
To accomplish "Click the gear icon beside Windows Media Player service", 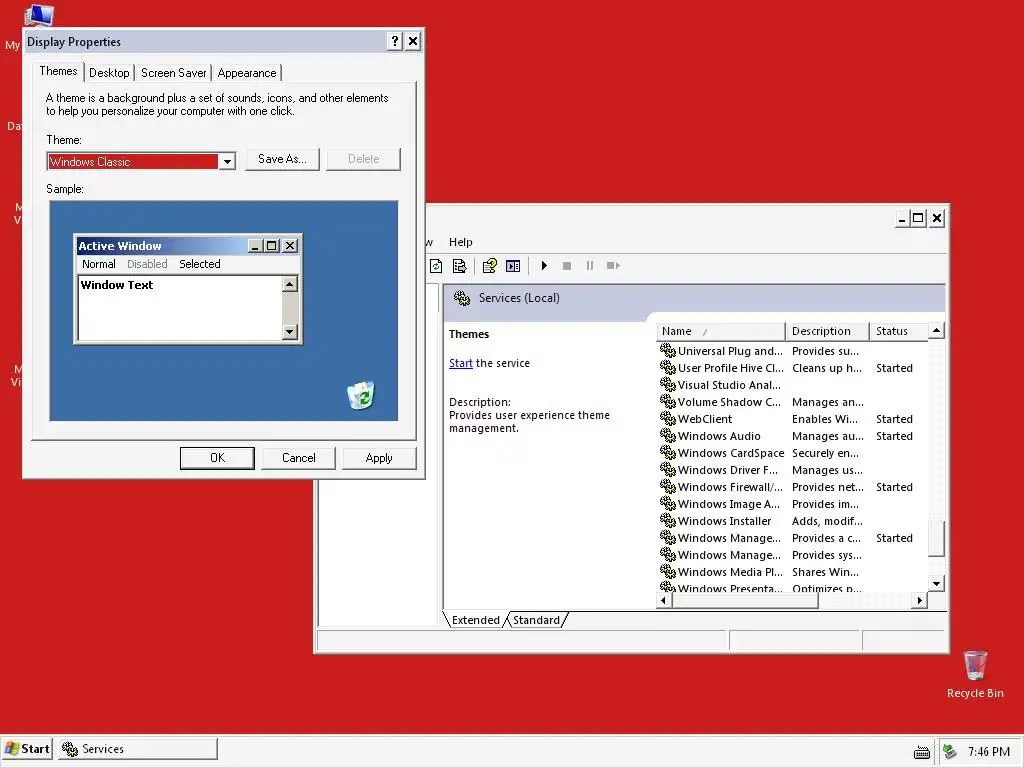I will 667,571.
